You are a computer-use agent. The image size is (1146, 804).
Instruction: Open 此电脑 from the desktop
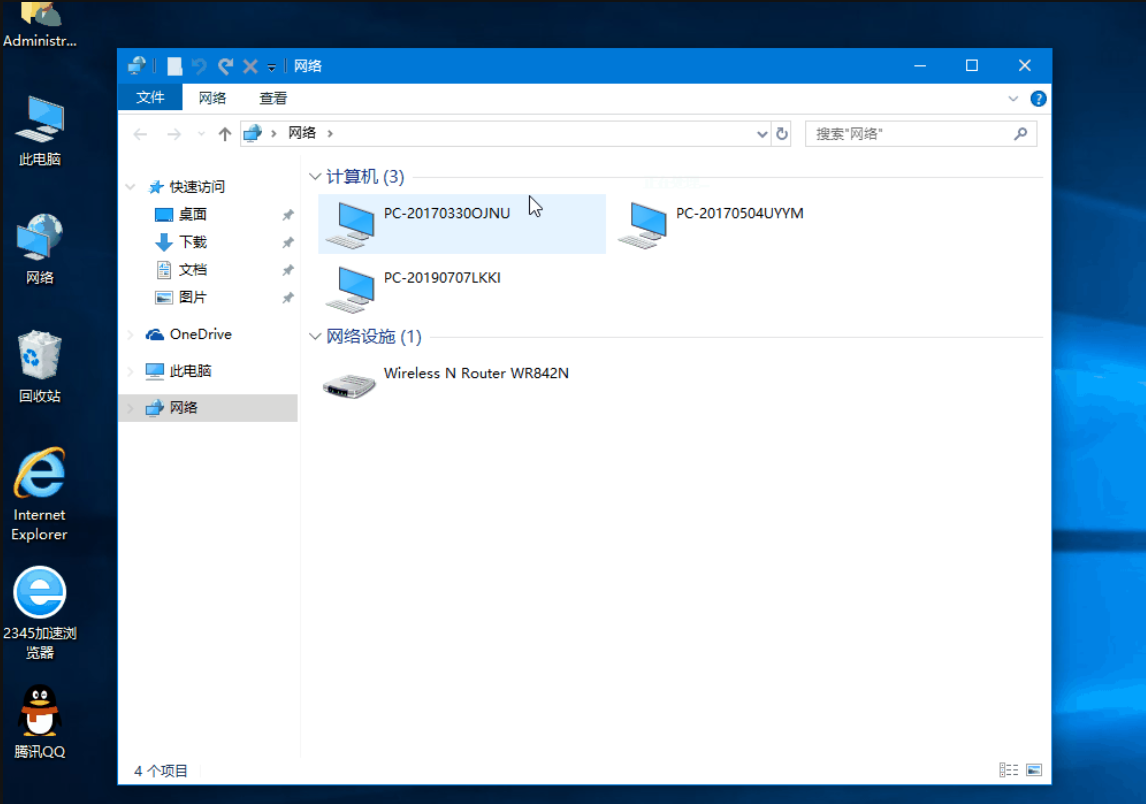click(x=39, y=120)
